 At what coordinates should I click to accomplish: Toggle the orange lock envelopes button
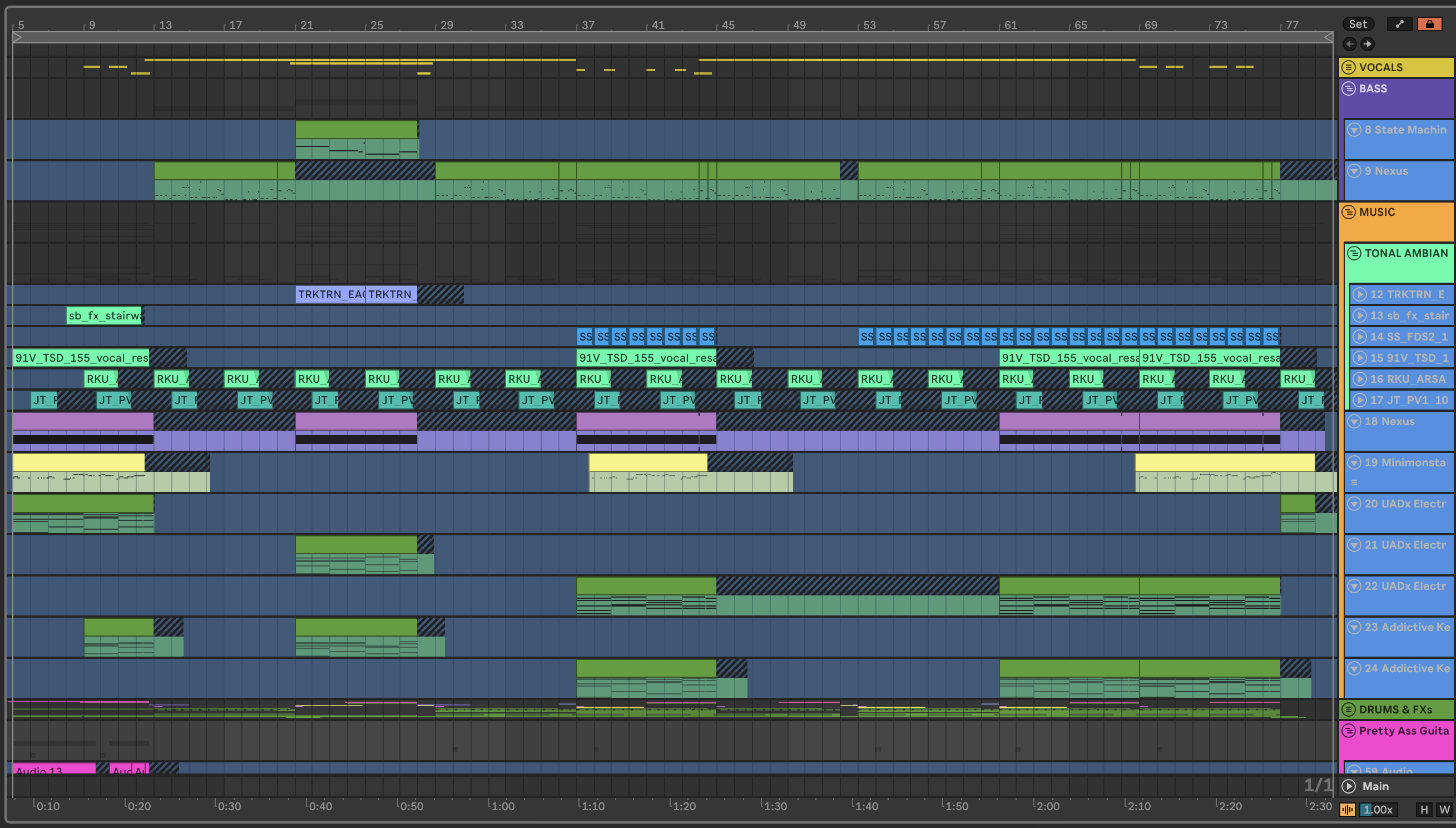[1429, 24]
